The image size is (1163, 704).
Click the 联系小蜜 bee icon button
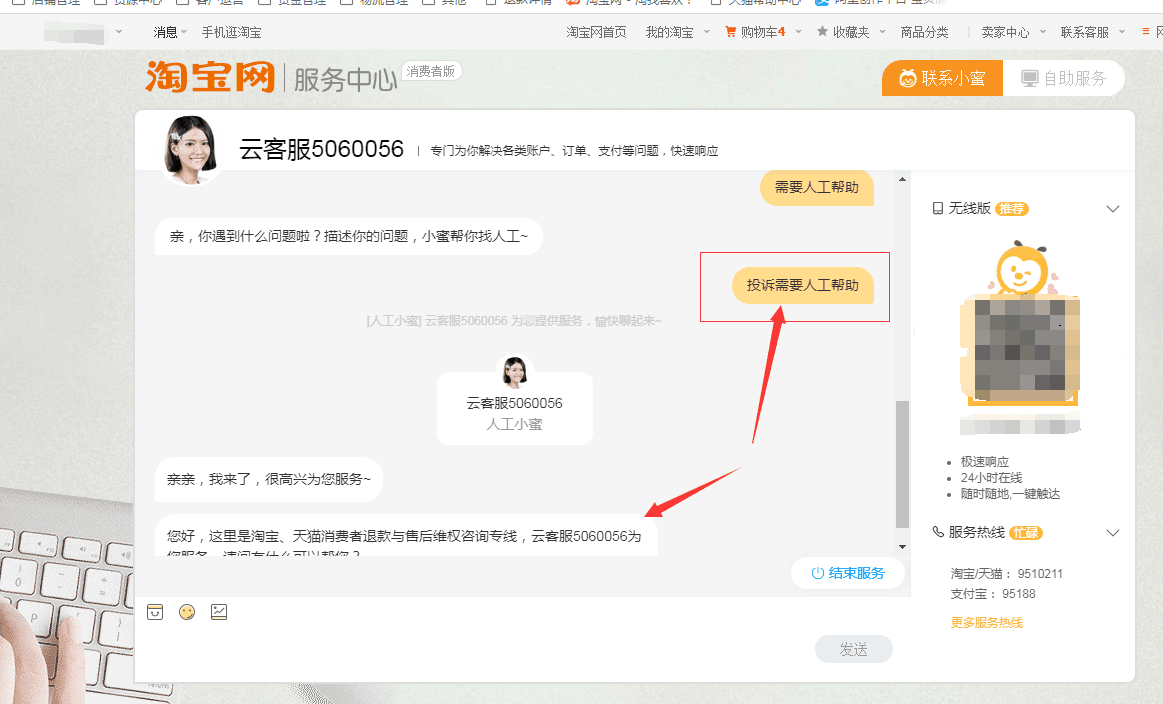908,77
